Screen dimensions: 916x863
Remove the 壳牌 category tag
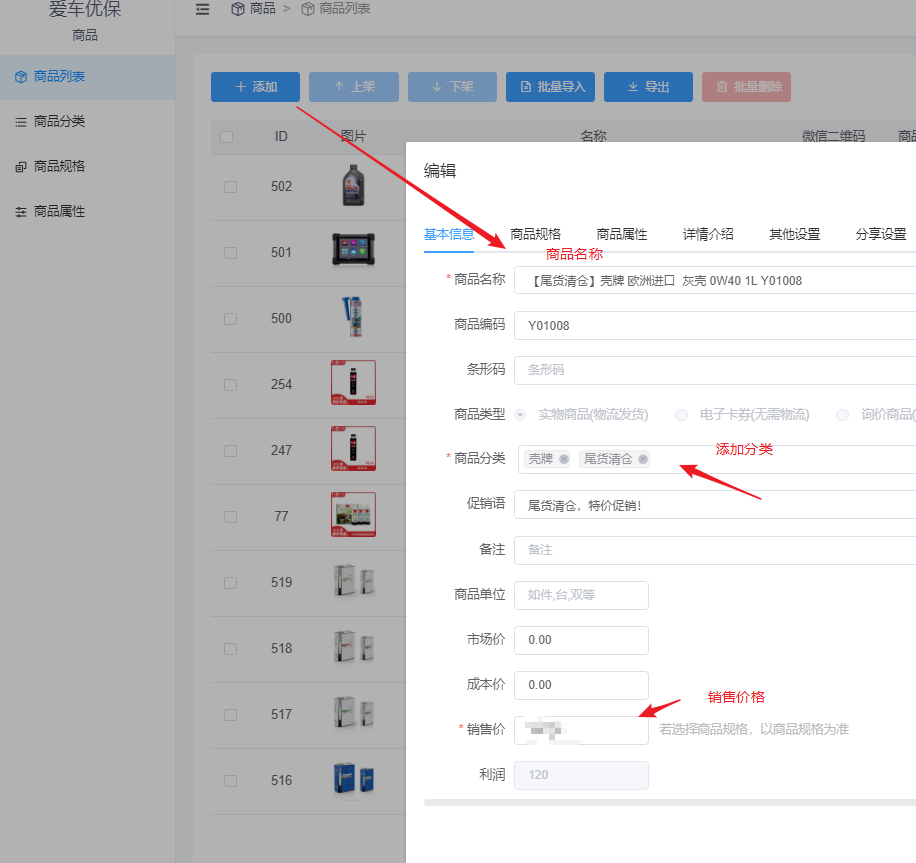click(563, 459)
